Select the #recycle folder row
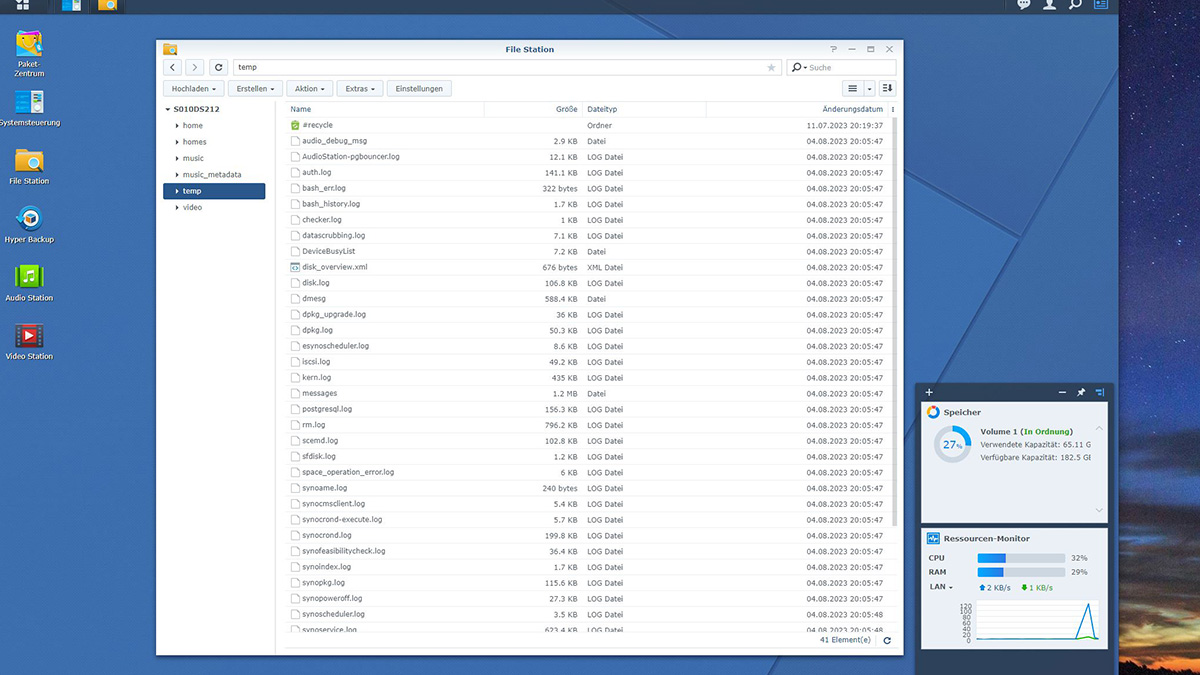This screenshot has height=675, width=1200. (588, 126)
